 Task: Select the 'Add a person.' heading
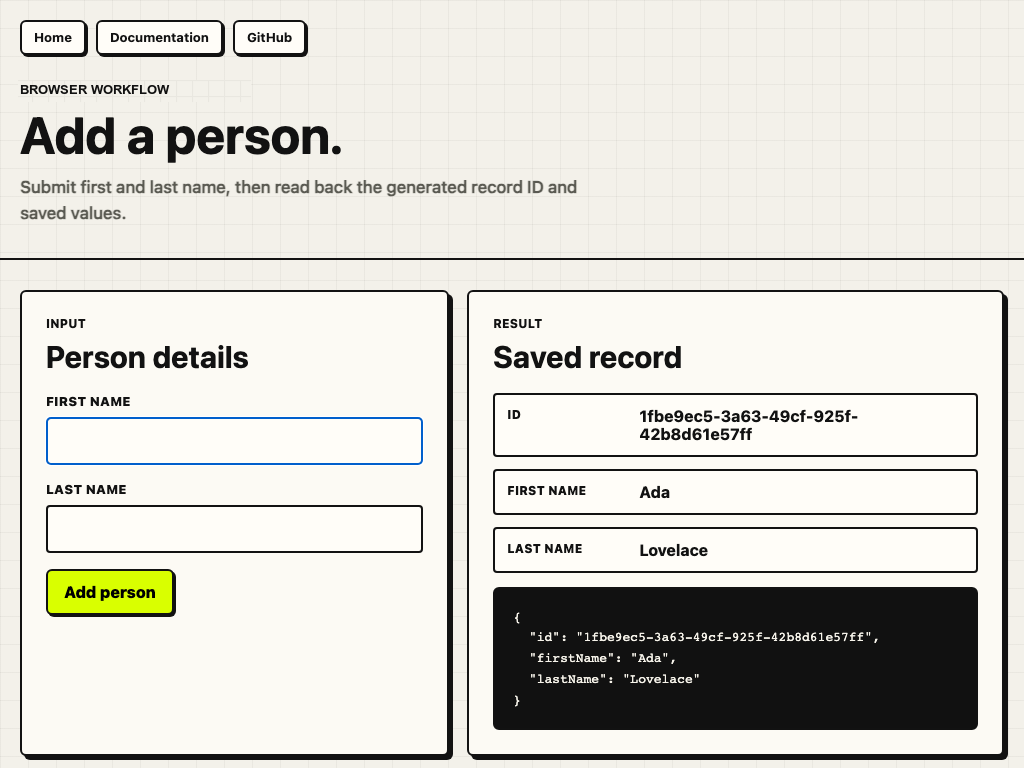pos(182,137)
